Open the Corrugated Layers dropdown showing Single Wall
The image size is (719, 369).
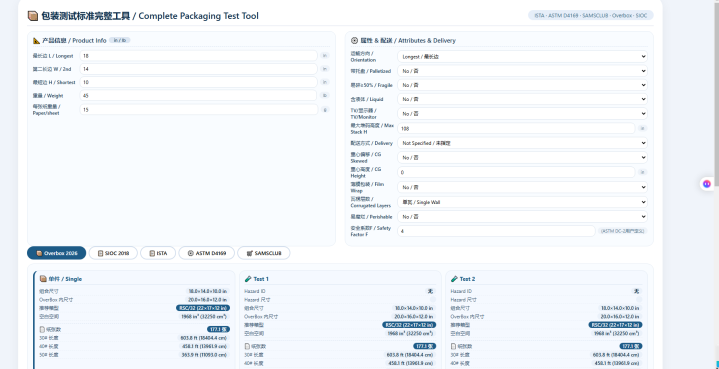522,202
